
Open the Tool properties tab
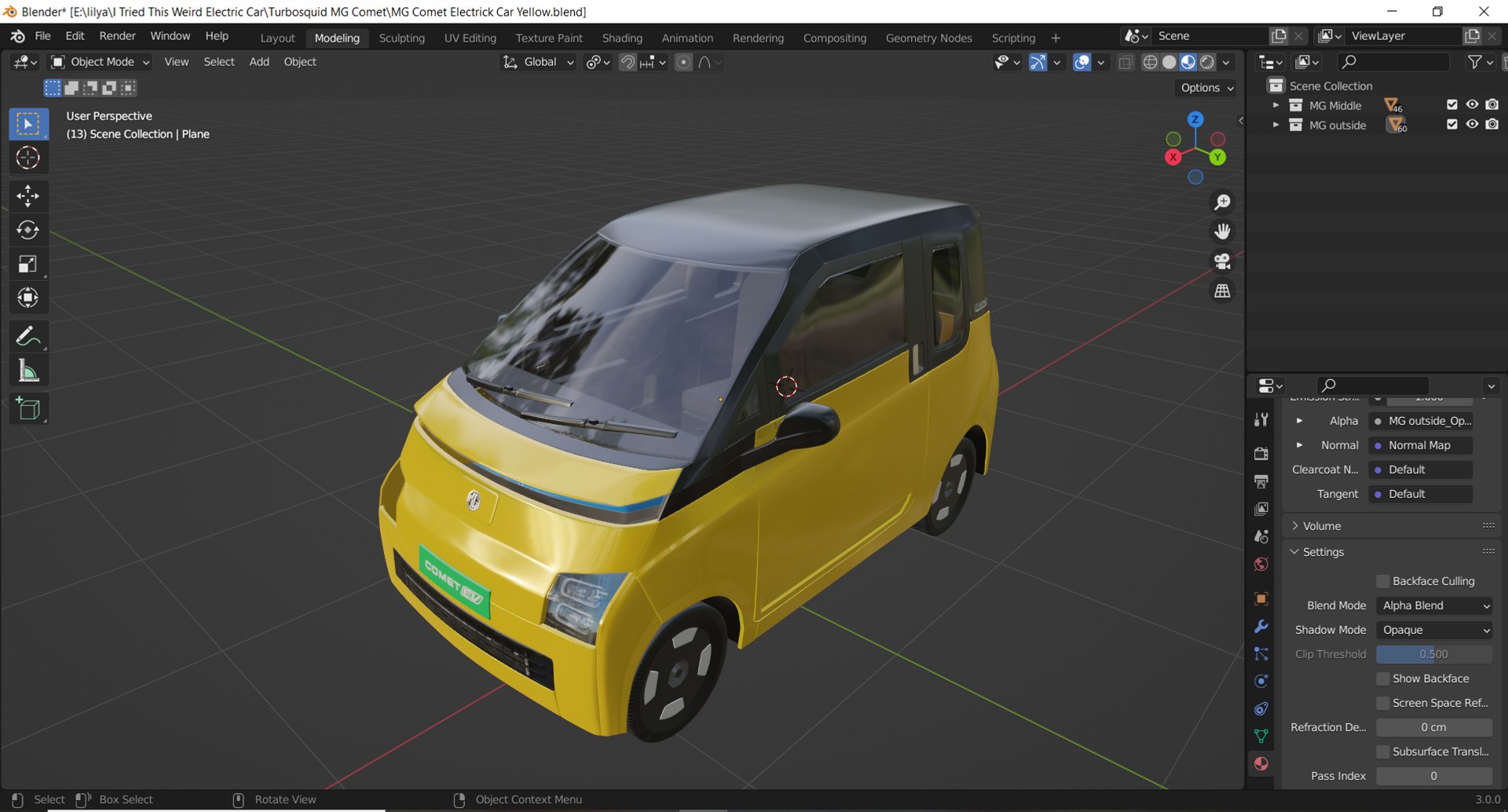coord(1261,419)
